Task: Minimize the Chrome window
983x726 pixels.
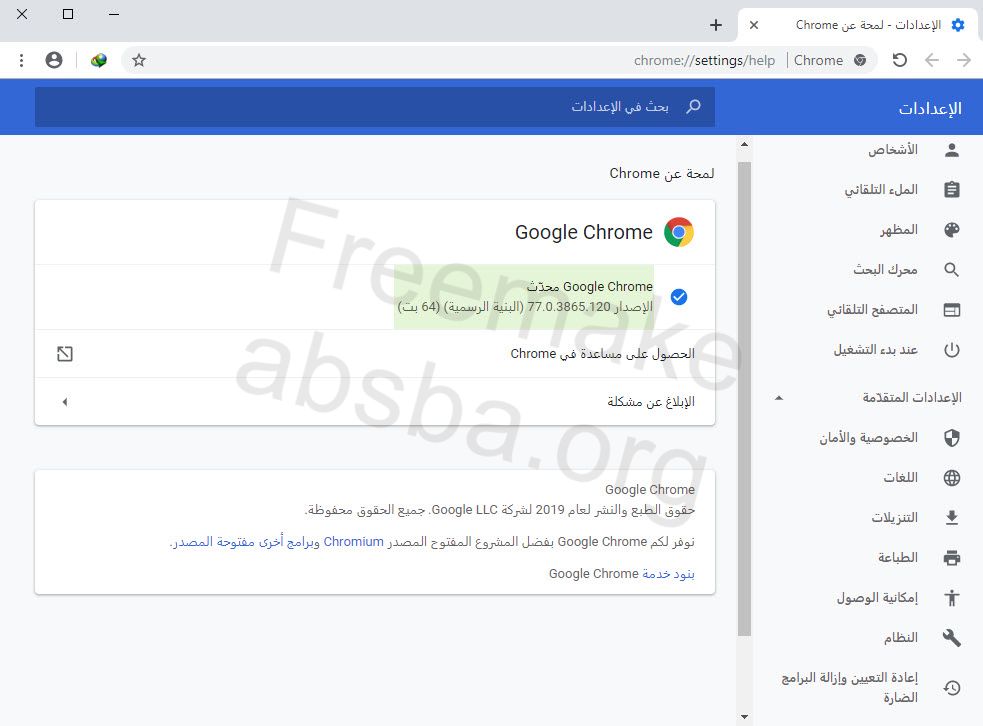Action: pyautogui.click(x=113, y=14)
